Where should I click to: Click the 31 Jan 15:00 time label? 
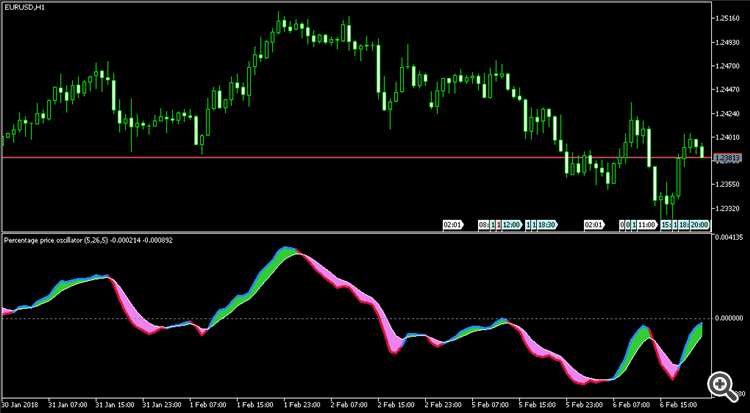pos(114,404)
